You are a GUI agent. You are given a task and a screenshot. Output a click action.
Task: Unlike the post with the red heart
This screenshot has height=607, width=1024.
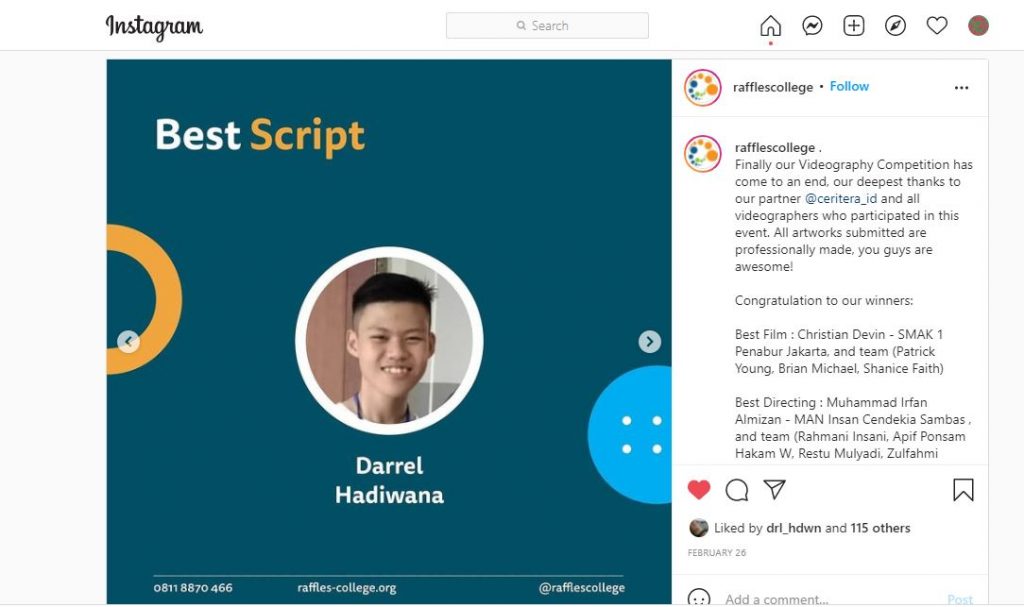point(699,489)
